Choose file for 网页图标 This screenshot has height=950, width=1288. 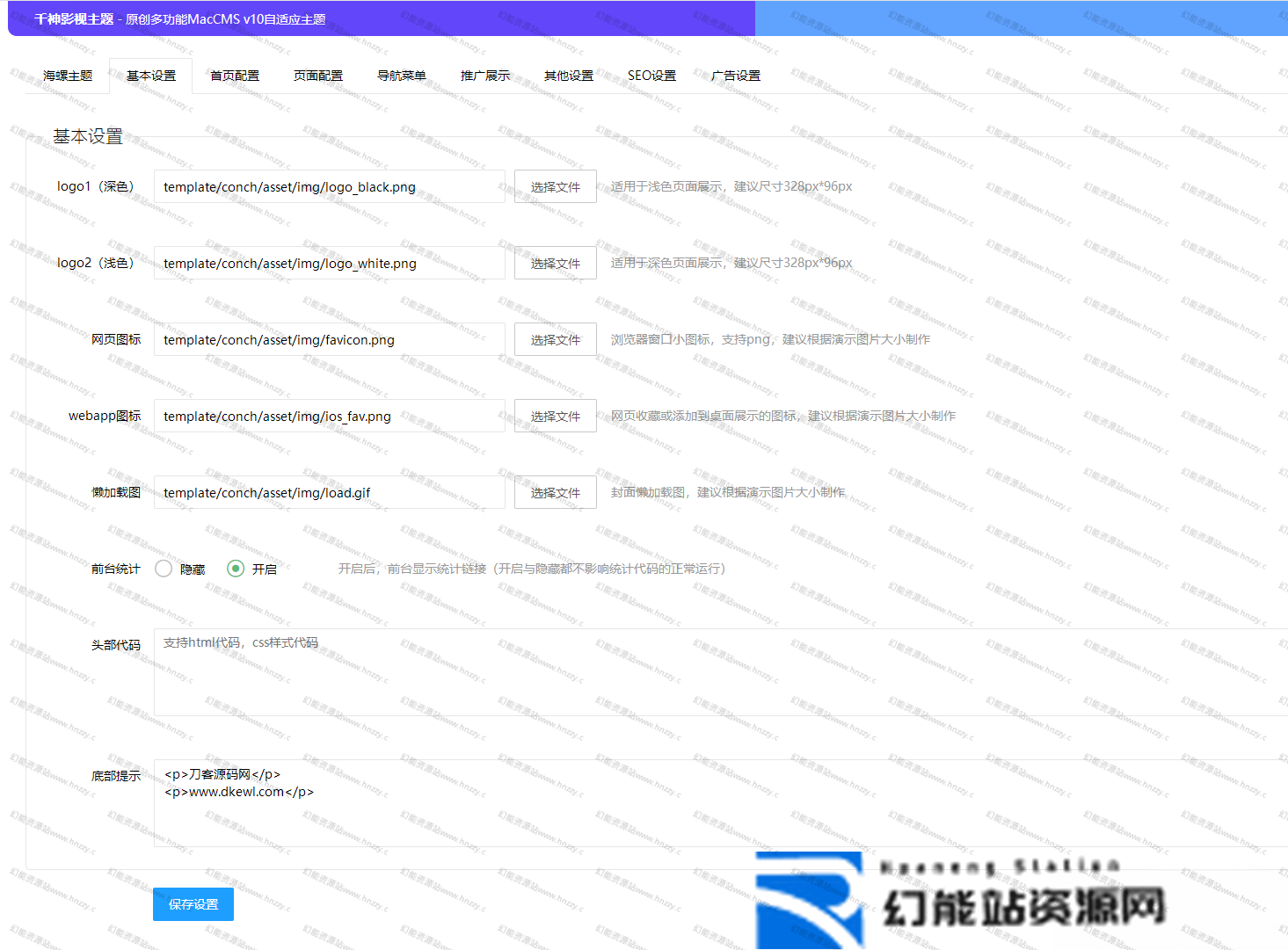[x=556, y=339]
